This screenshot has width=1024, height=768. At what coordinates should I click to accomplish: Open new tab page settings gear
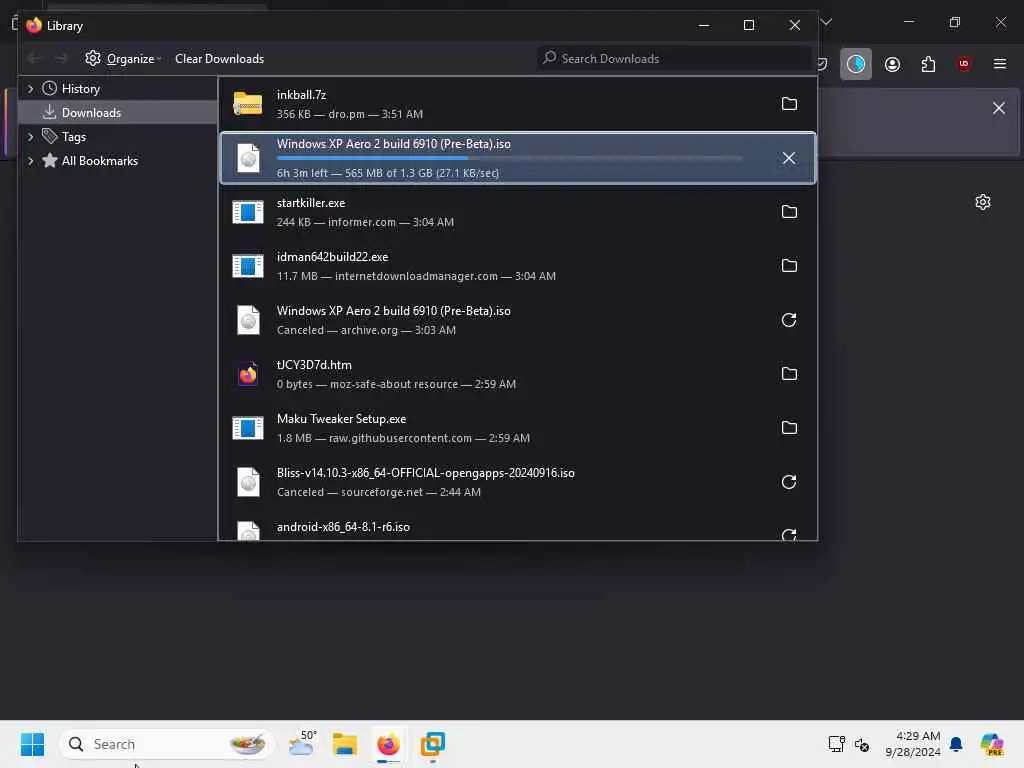click(983, 202)
